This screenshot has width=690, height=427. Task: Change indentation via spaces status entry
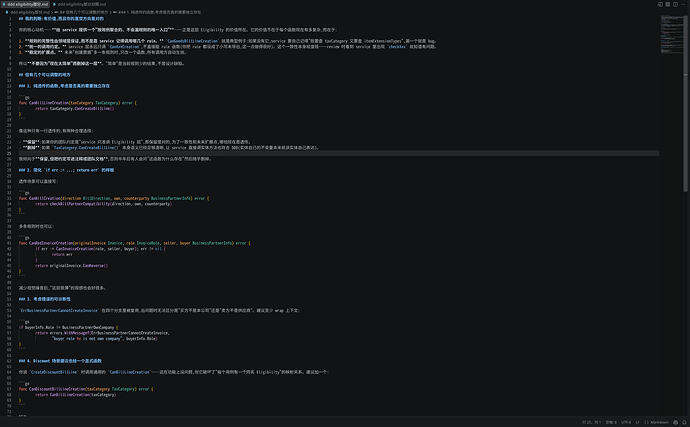click(x=611, y=422)
